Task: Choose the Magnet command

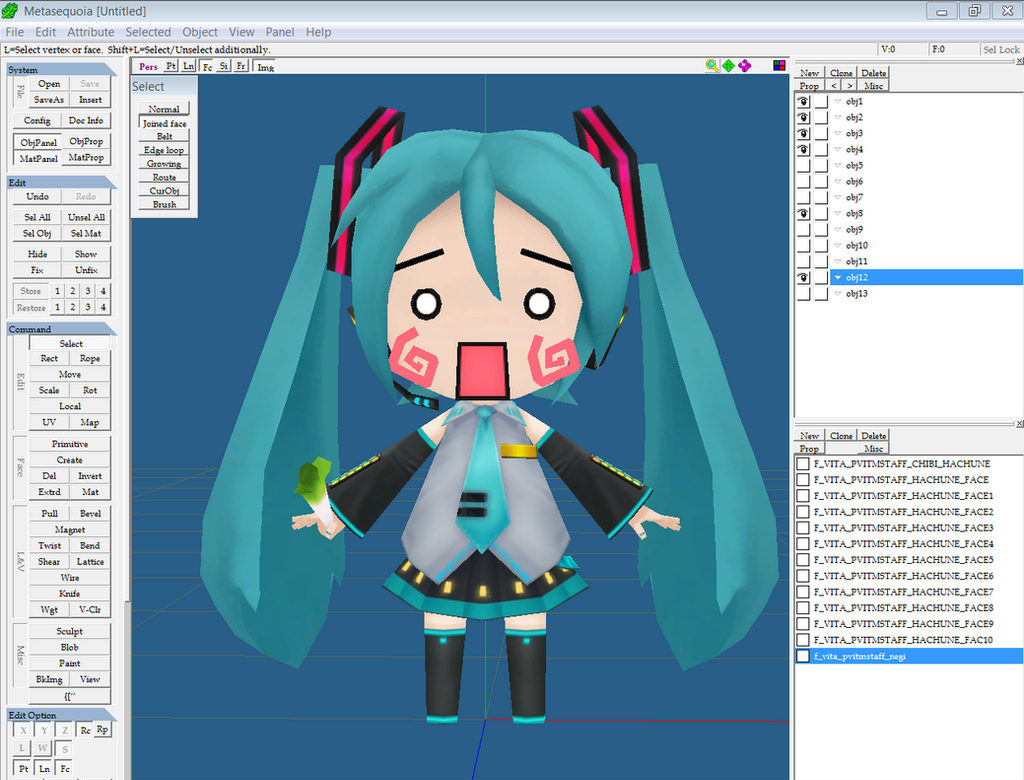Action: point(70,530)
